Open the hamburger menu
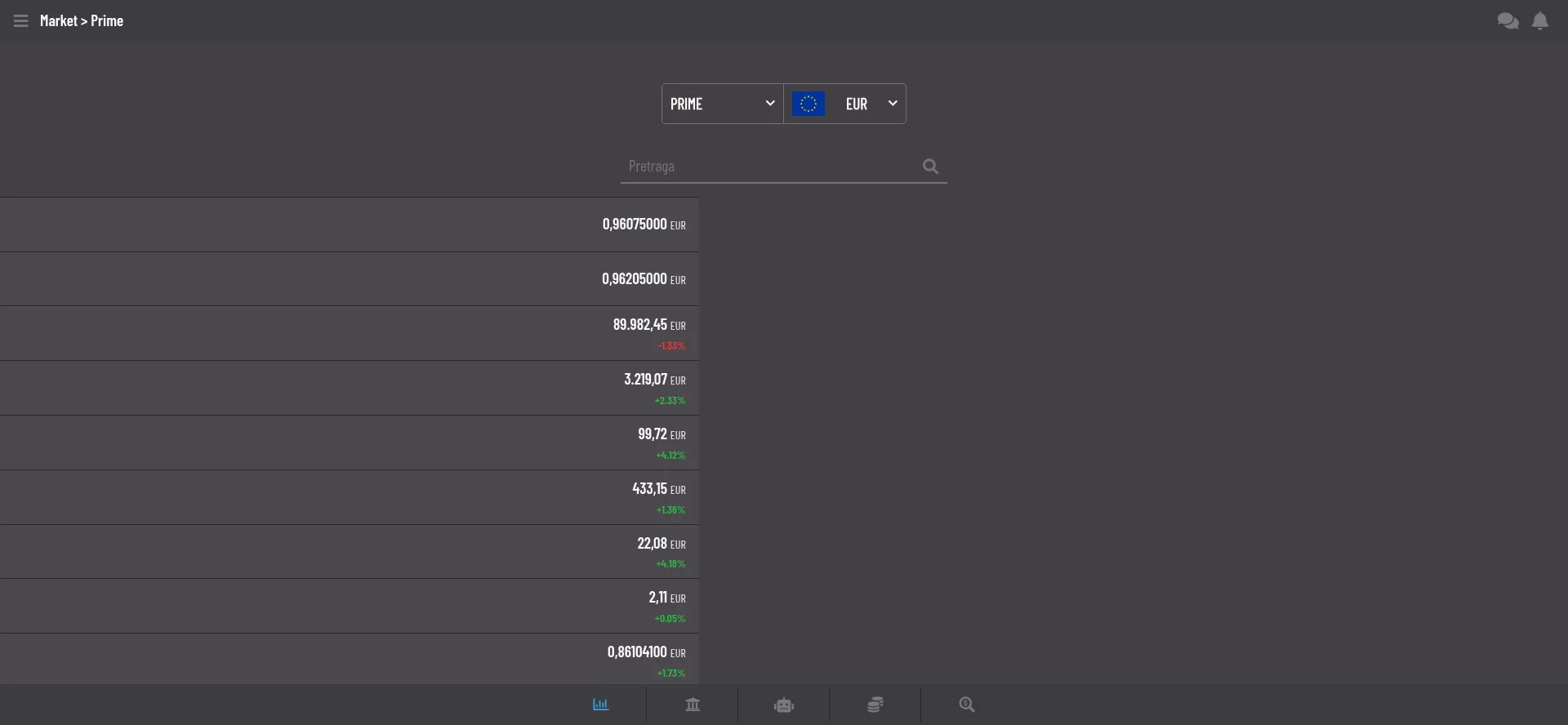This screenshot has width=1568, height=725. click(x=21, y=21)
